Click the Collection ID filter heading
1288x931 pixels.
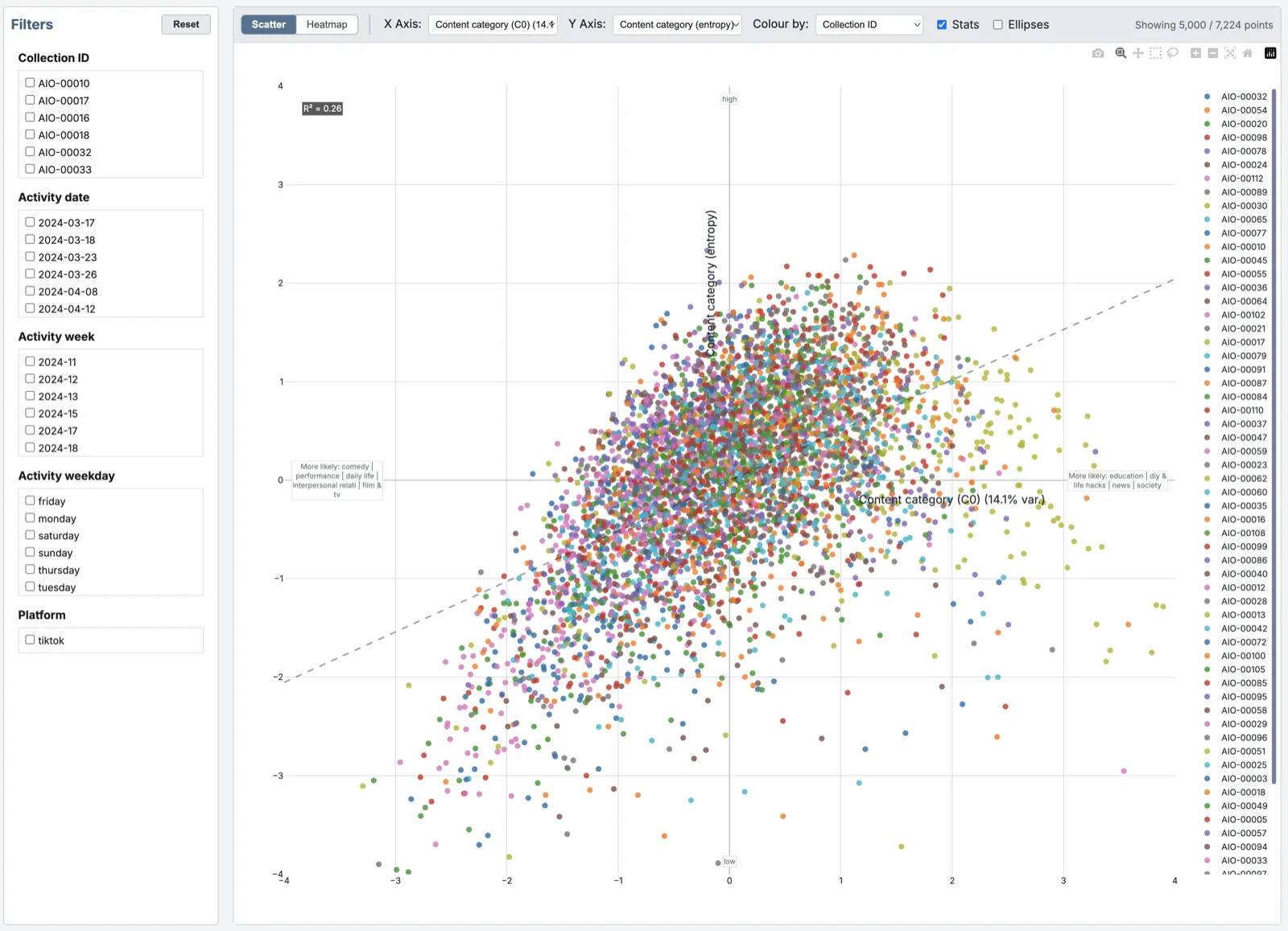click(x=54, y=58)
